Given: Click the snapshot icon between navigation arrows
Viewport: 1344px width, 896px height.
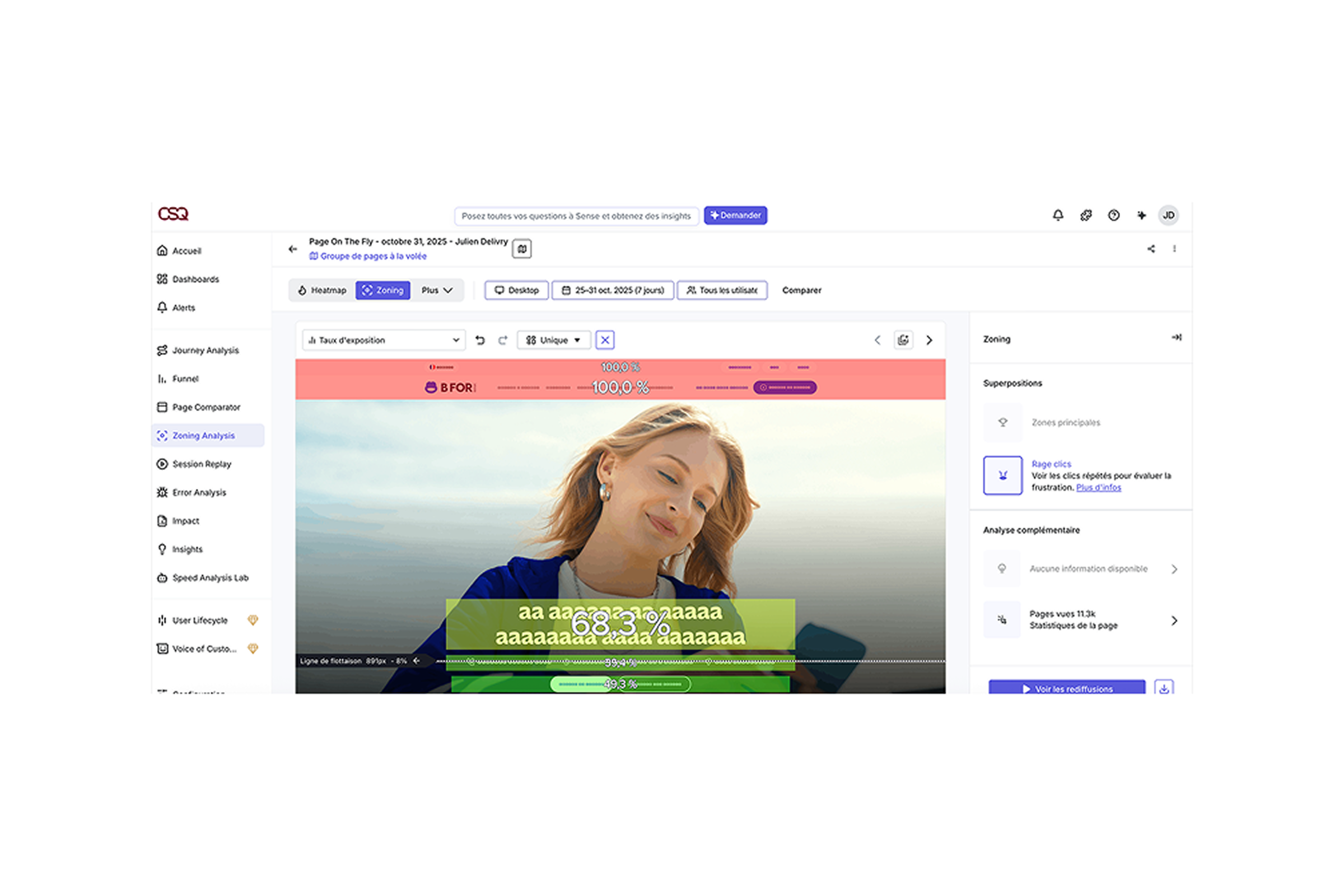Looking at the screenshot, I should pyautogui.click(x=903, y=340).
